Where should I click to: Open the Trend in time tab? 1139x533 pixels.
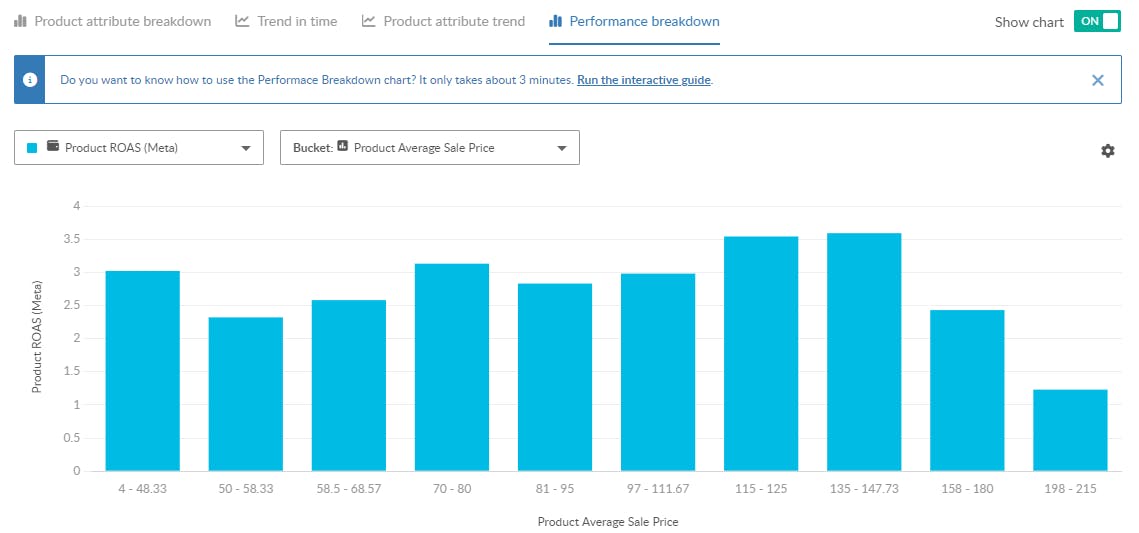point(297,21)
